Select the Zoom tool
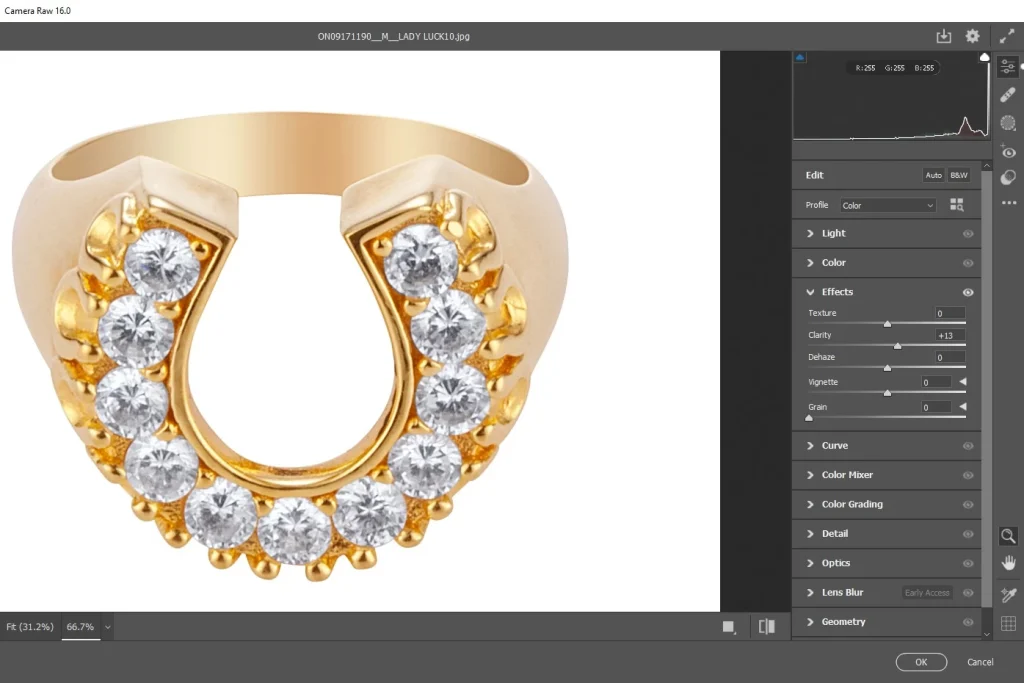Viewport: 1024px width, 683px height. click(x=1008, y=536)
